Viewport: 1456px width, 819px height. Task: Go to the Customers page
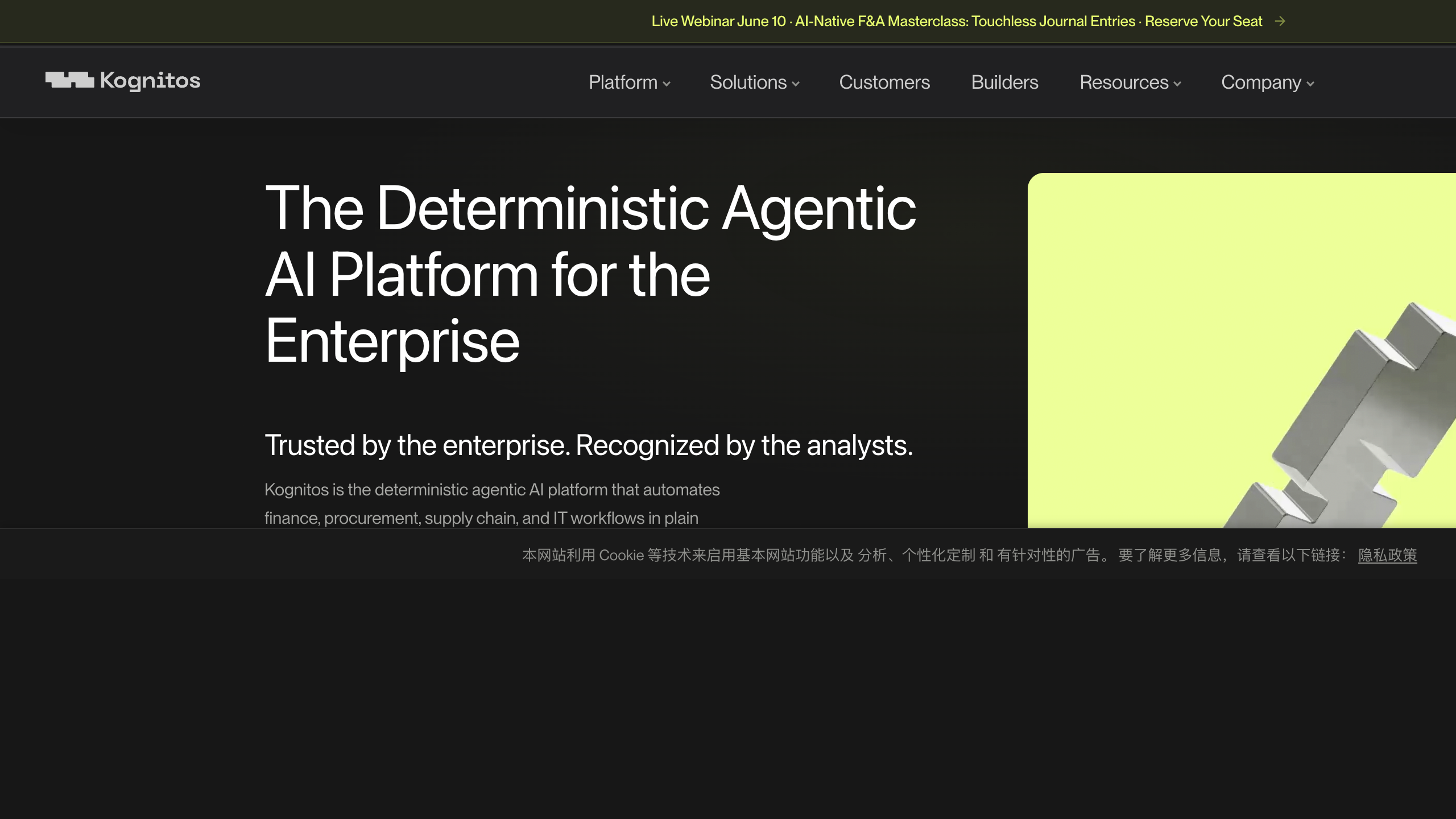(884, 82)
